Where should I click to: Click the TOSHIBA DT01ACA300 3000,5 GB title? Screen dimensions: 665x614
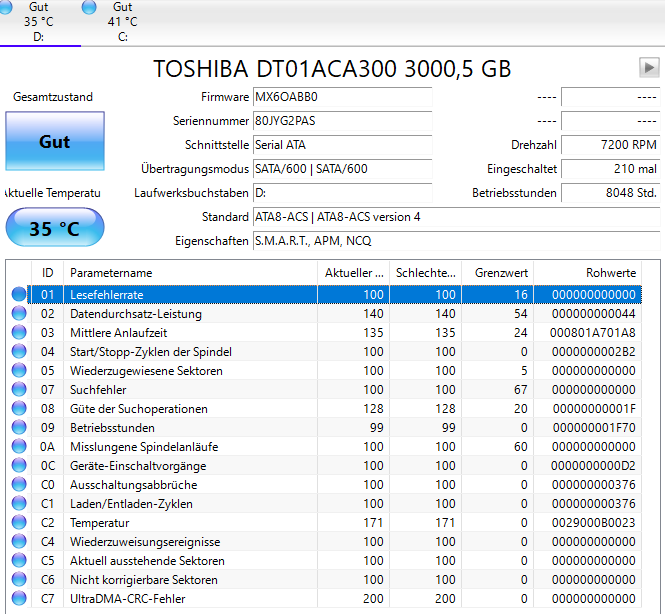[332, 69]
